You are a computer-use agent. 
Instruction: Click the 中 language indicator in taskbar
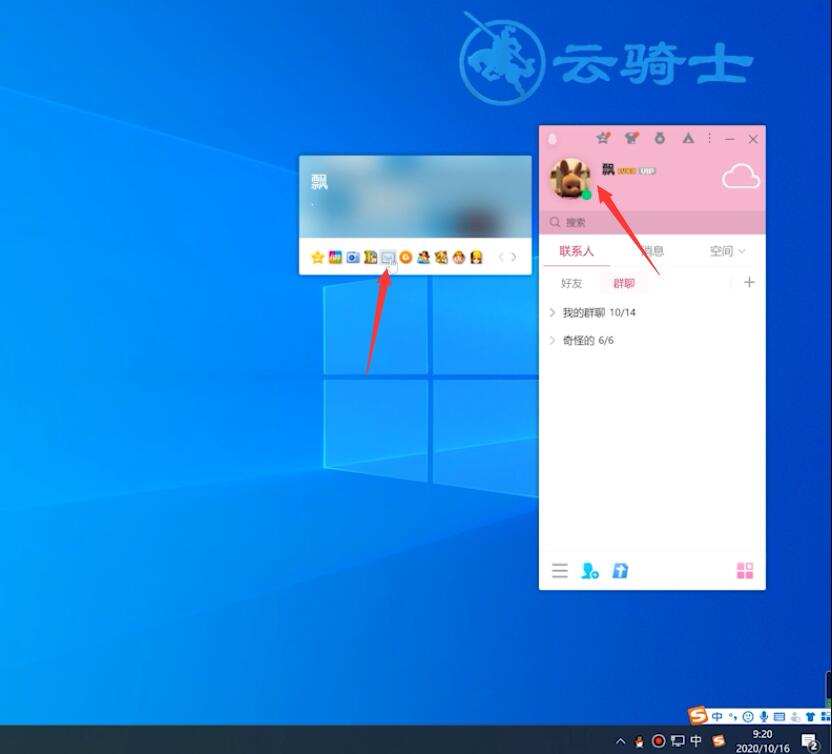[696, 741]
